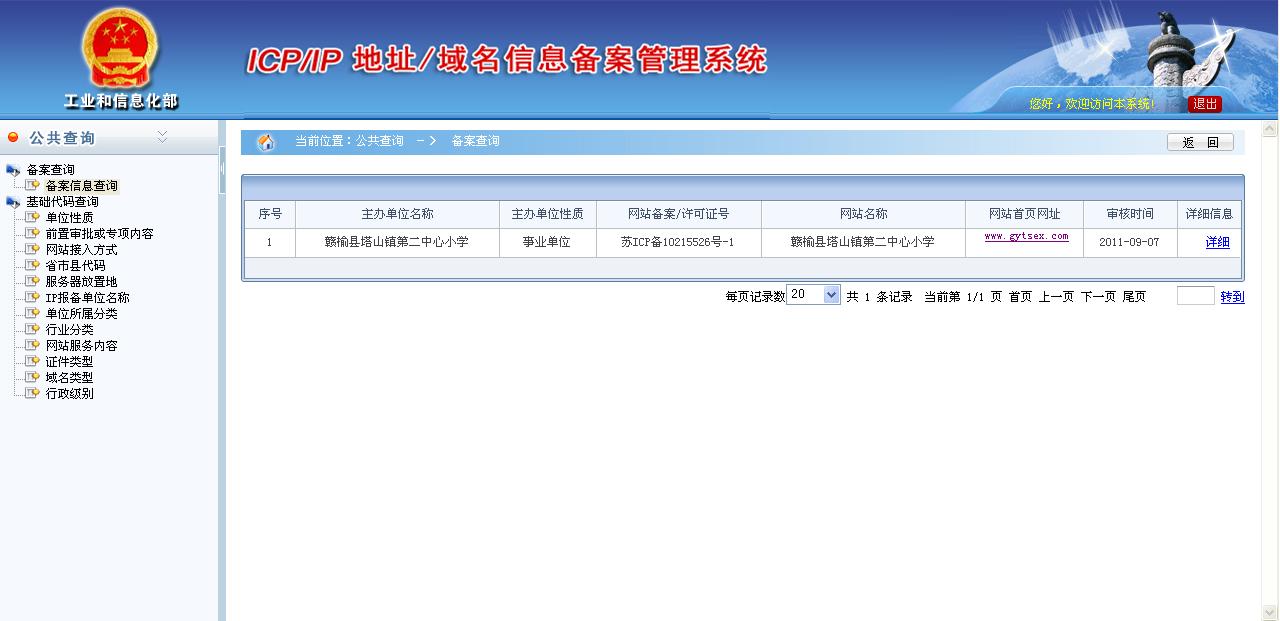Screen dimensions: 1280x621
Task: Click the icon beside 前置审批或专项内容
Action: (x=33, y=233)
